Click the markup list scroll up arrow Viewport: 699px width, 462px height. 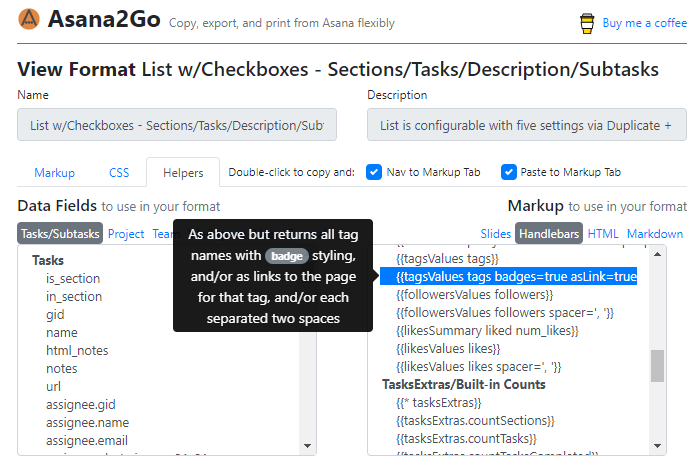tap(657, 254)
